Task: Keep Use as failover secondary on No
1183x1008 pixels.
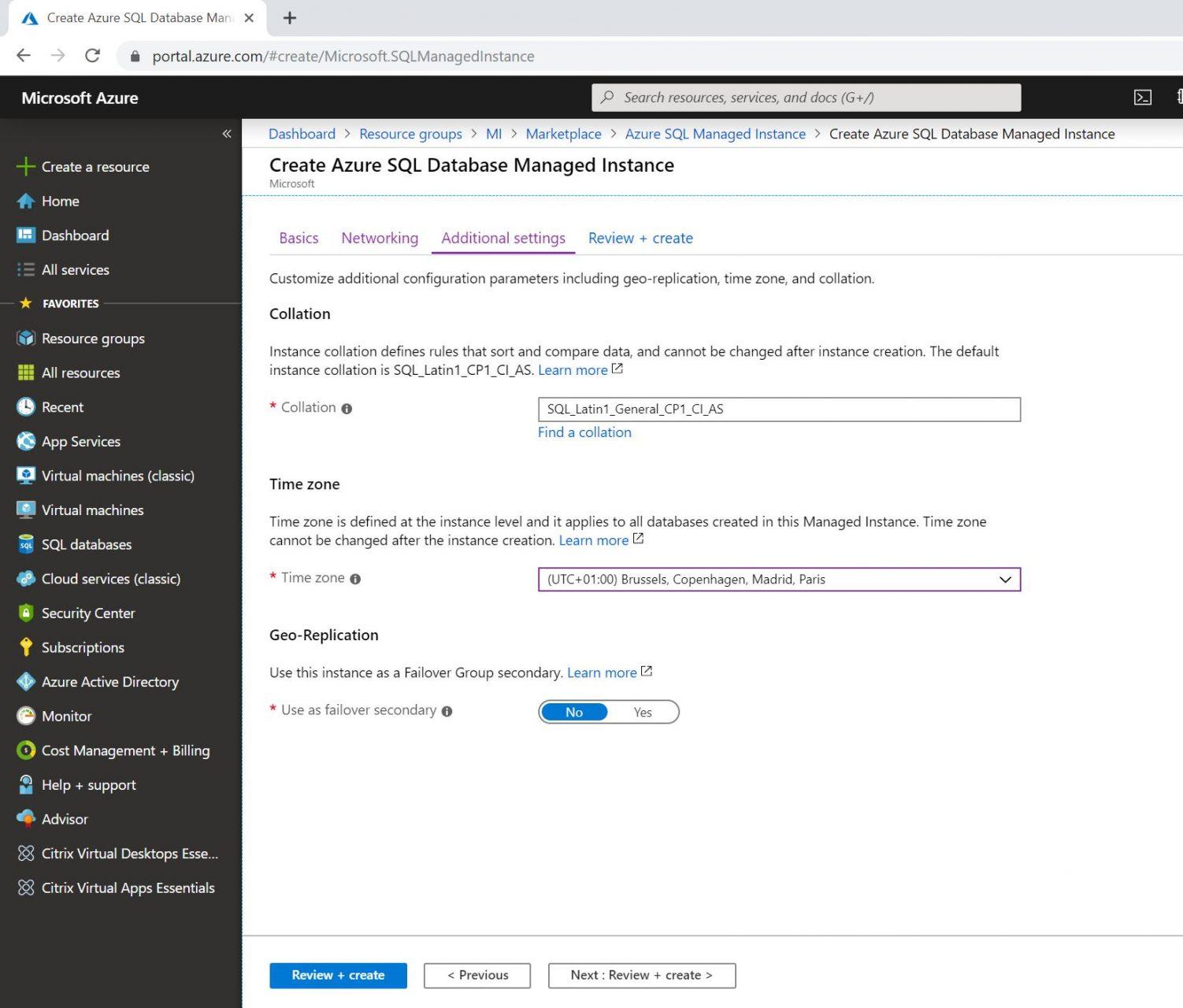Action: (x=574, y=712)
